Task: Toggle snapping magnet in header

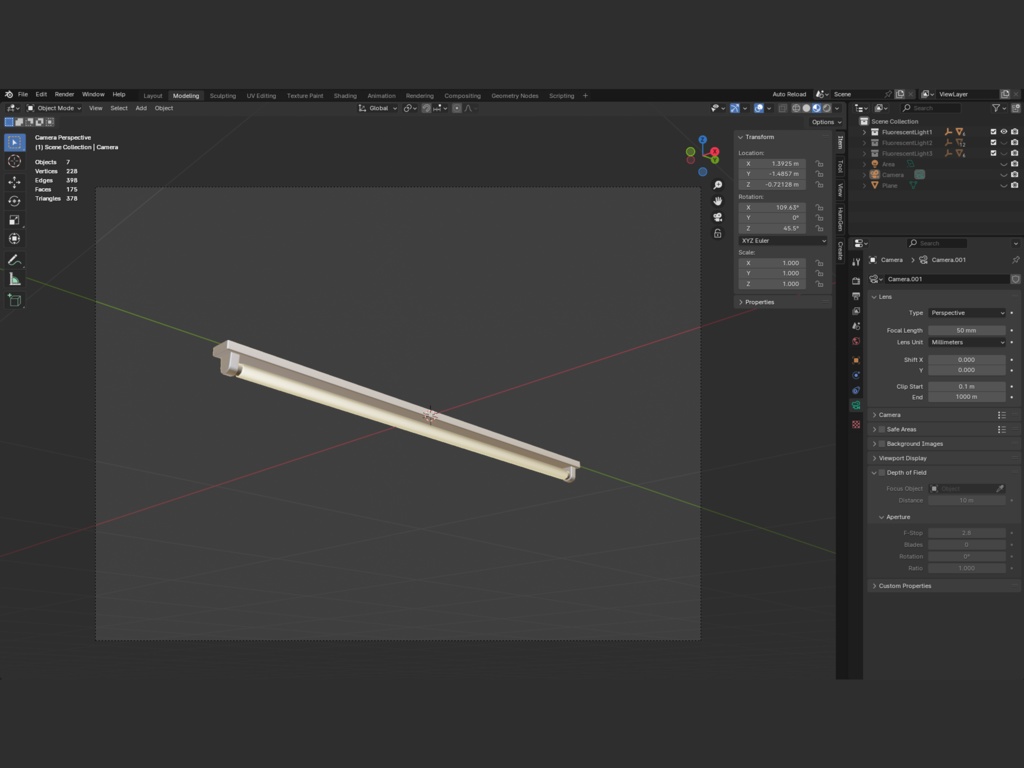Action: point(426,108)
